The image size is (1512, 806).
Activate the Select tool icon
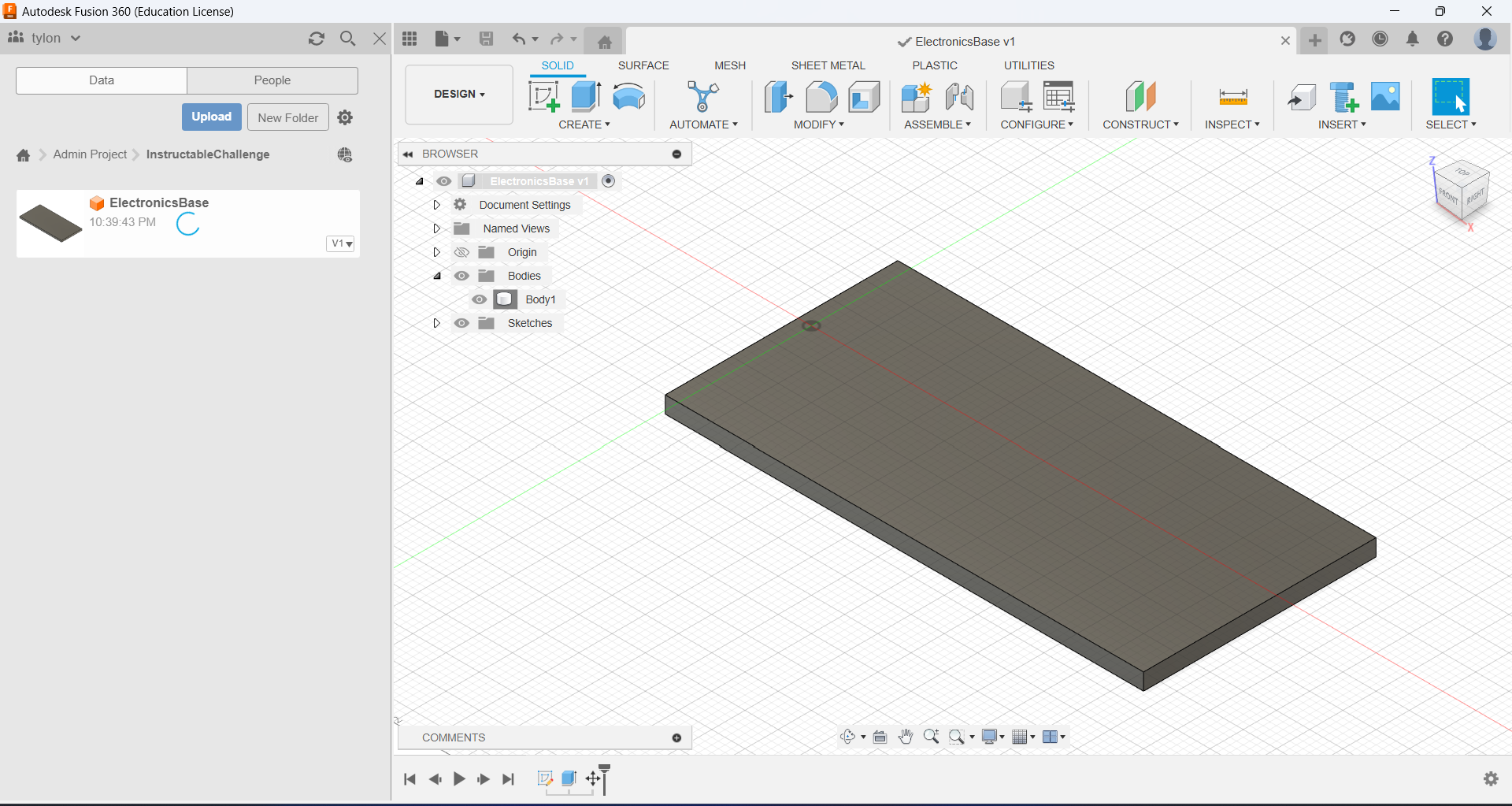pyautogui.click(x=1451, y=97)
